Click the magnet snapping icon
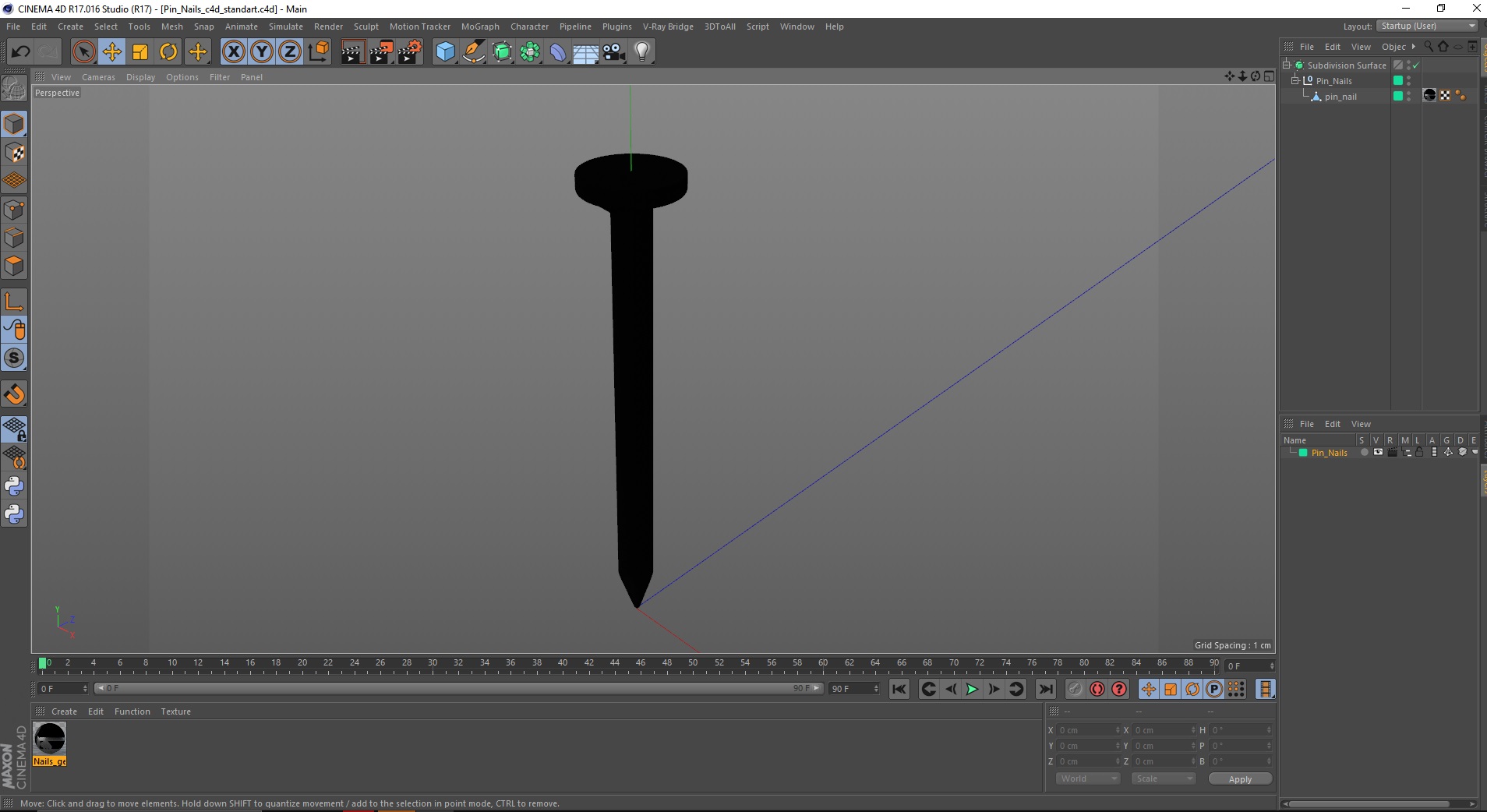 click(14, 394)
